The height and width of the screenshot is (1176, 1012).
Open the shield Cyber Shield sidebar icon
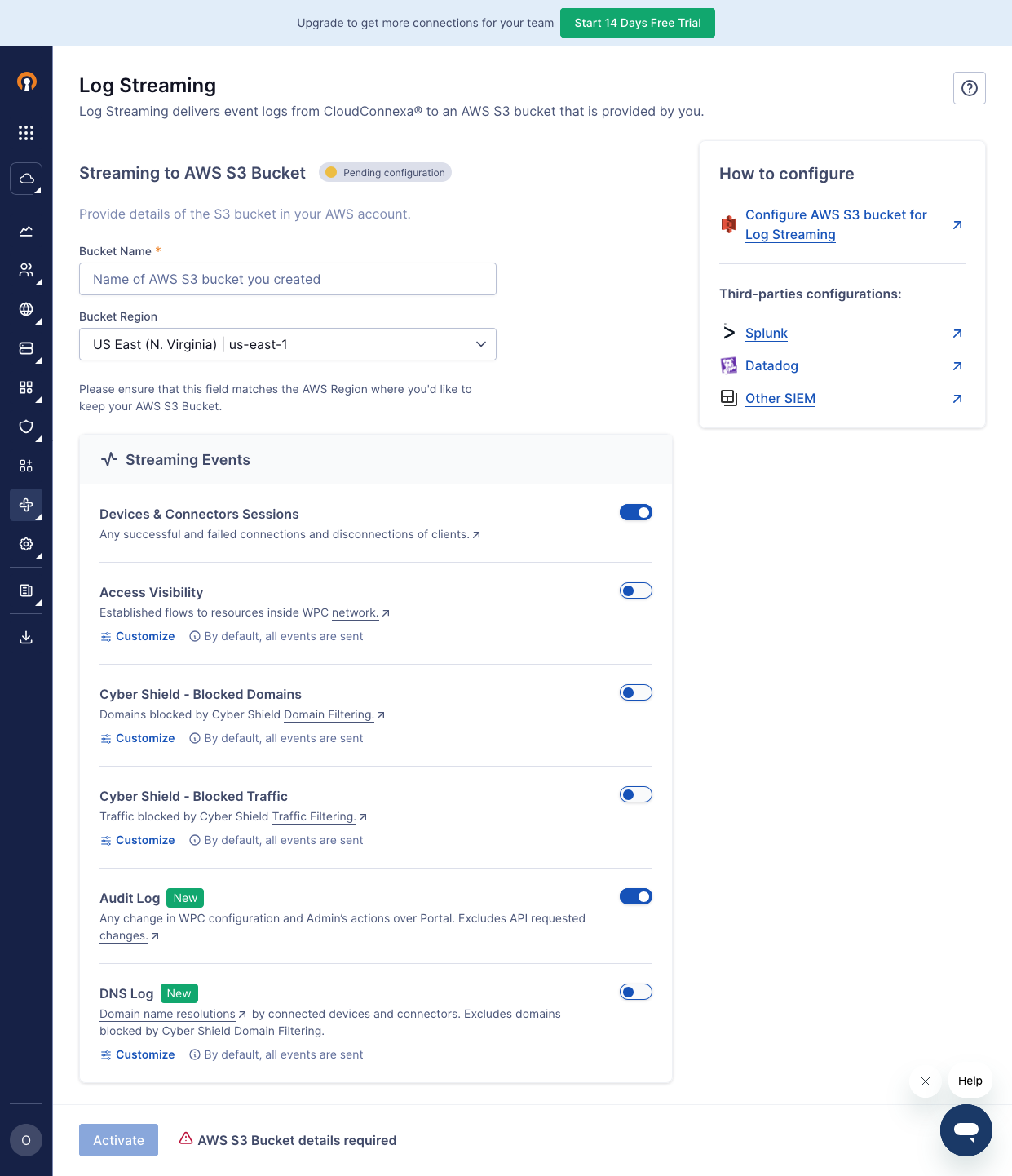coord(25,427)
